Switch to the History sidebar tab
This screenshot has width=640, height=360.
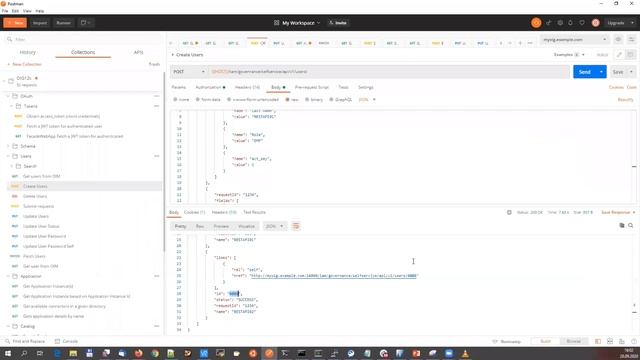point(27,52)
